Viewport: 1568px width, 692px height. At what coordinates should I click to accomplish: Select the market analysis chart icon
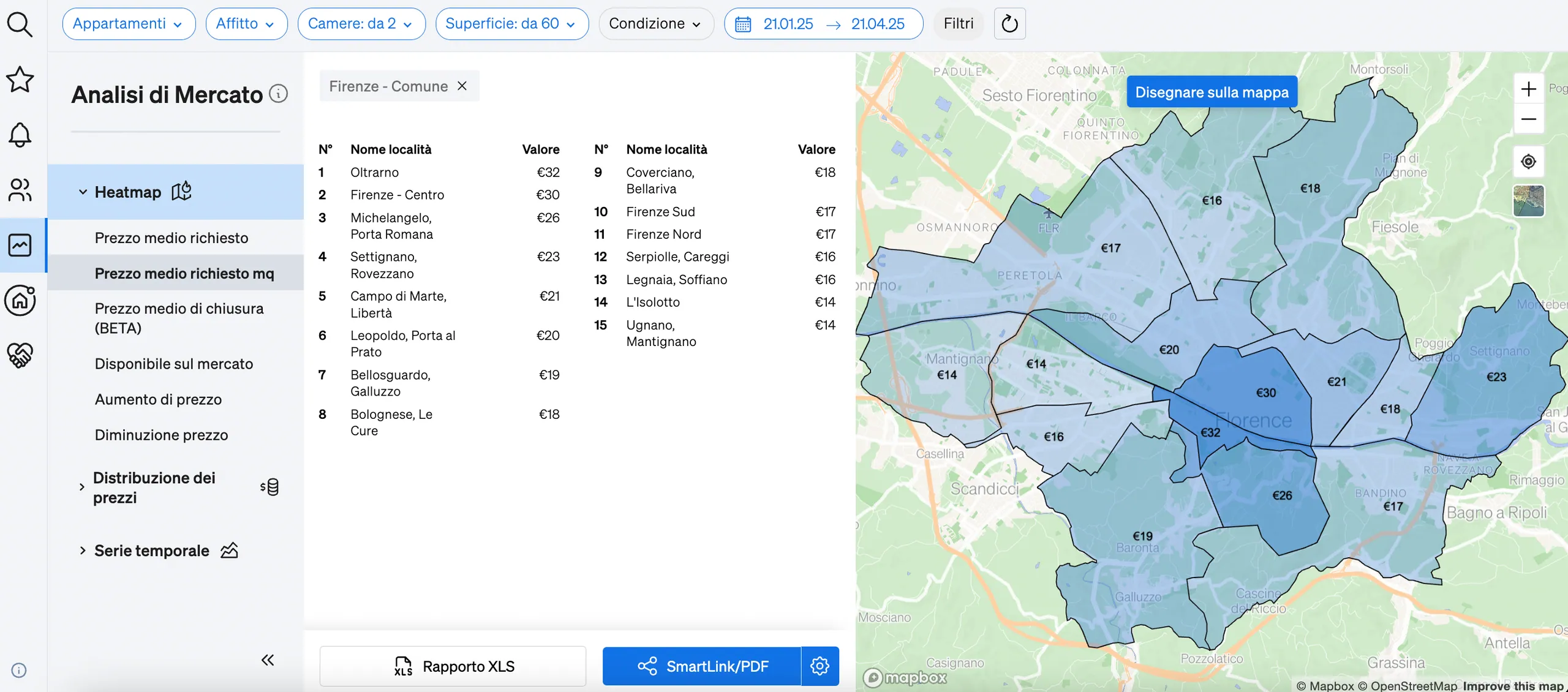(20, 245)
